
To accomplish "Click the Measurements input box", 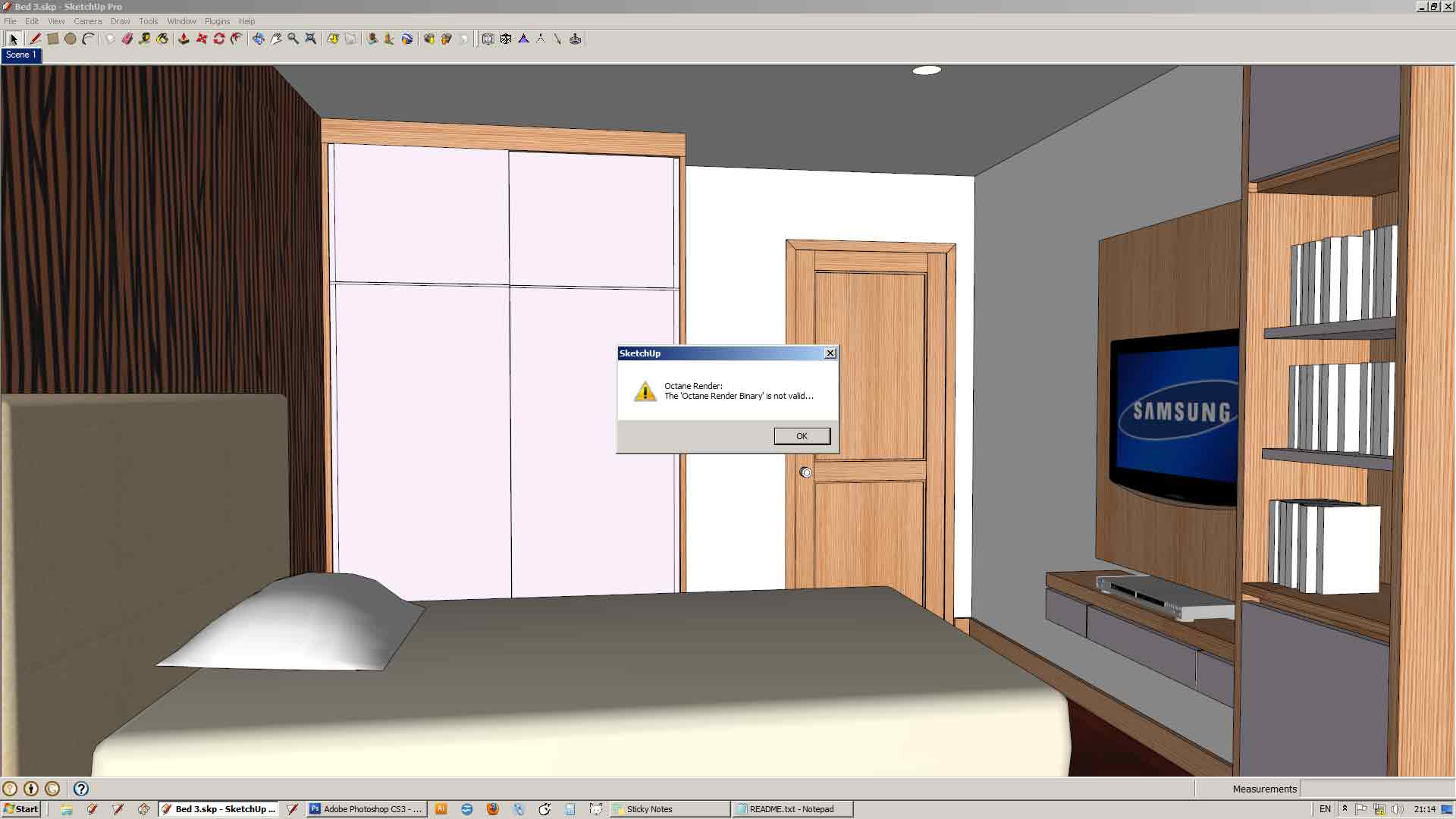I will pyautogui.click(x=1376, y=789).
